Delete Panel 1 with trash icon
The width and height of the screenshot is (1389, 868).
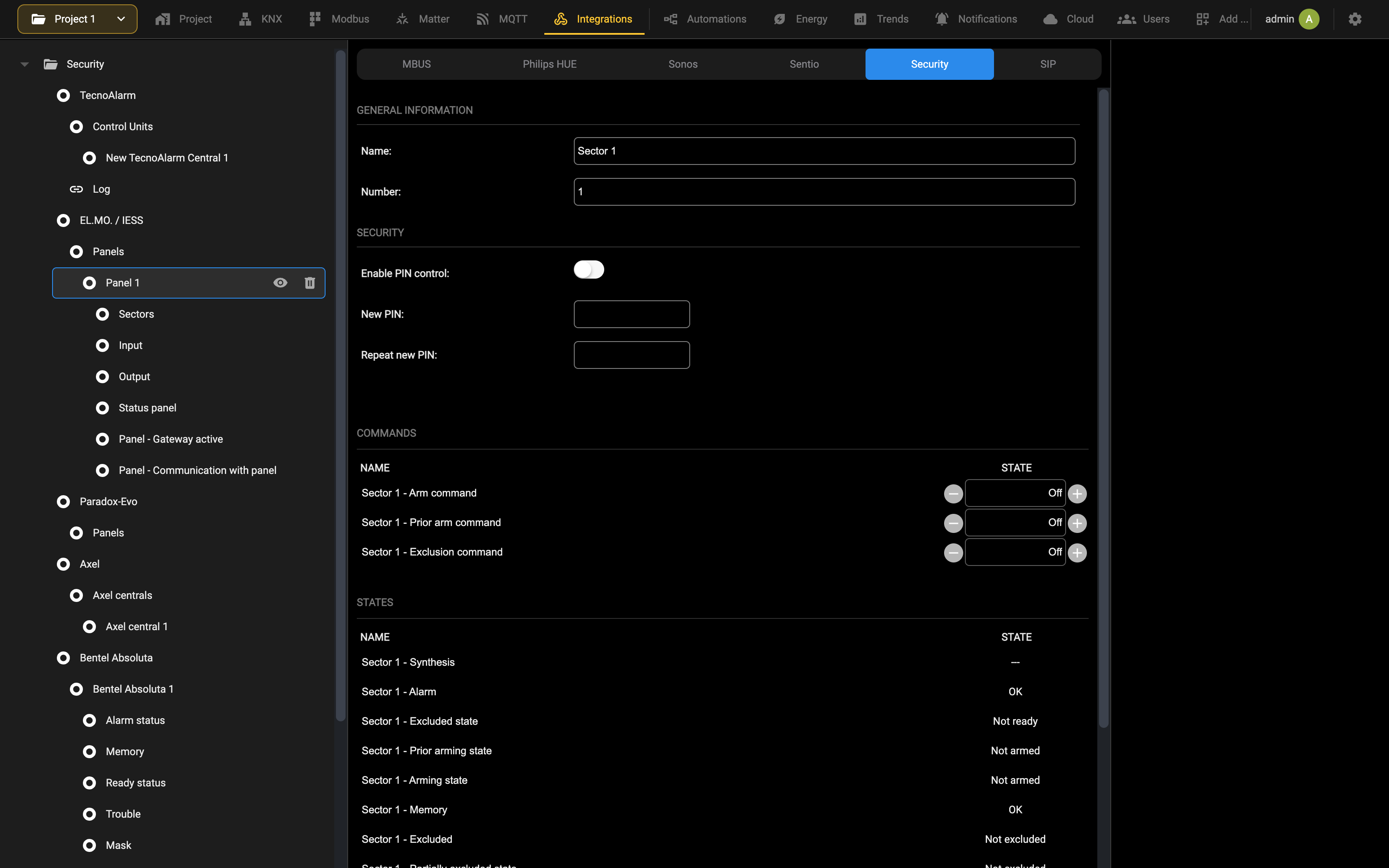click(310, 283)
